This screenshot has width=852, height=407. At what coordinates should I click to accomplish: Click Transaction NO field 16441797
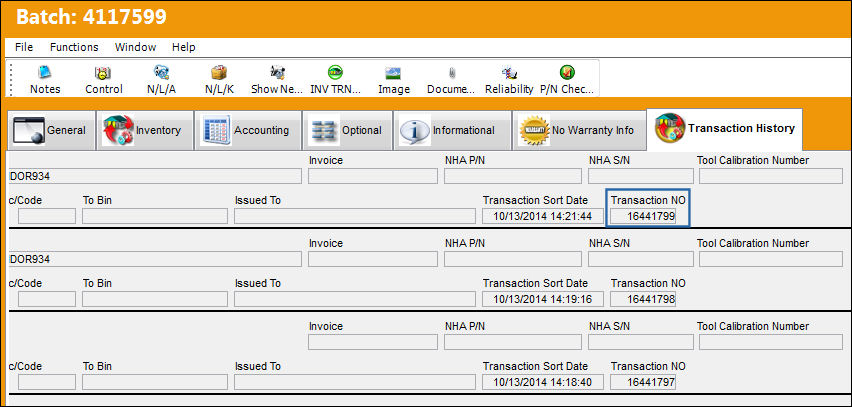(x=643, y=383)
